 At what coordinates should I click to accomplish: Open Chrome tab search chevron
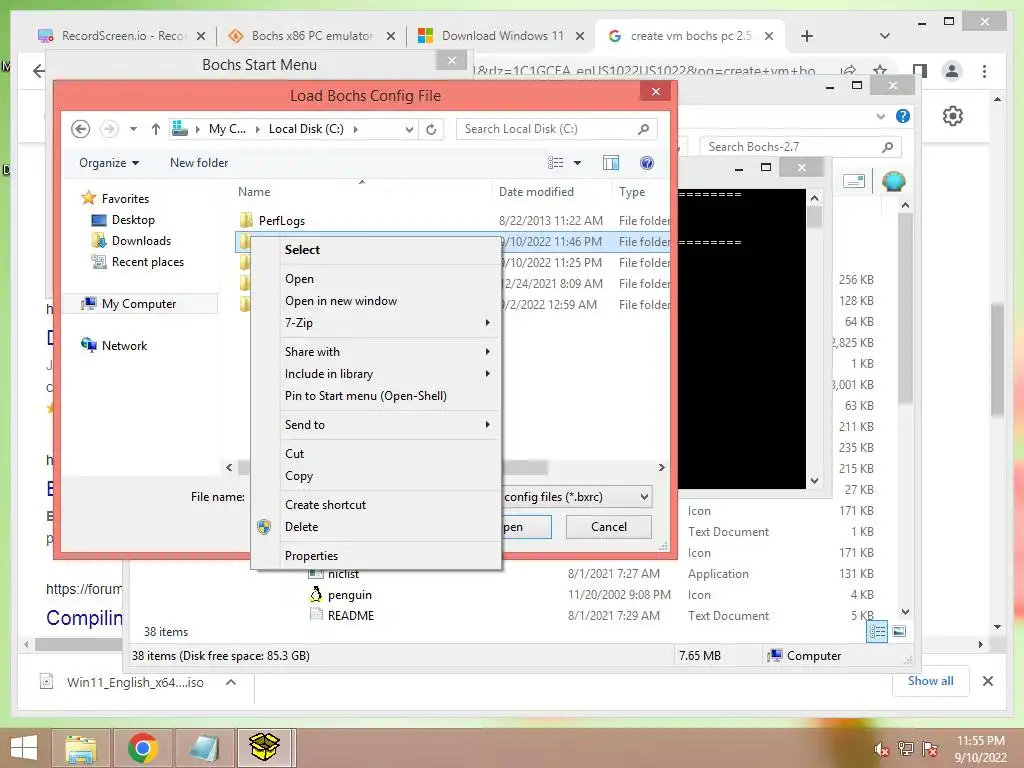point(885,36)
